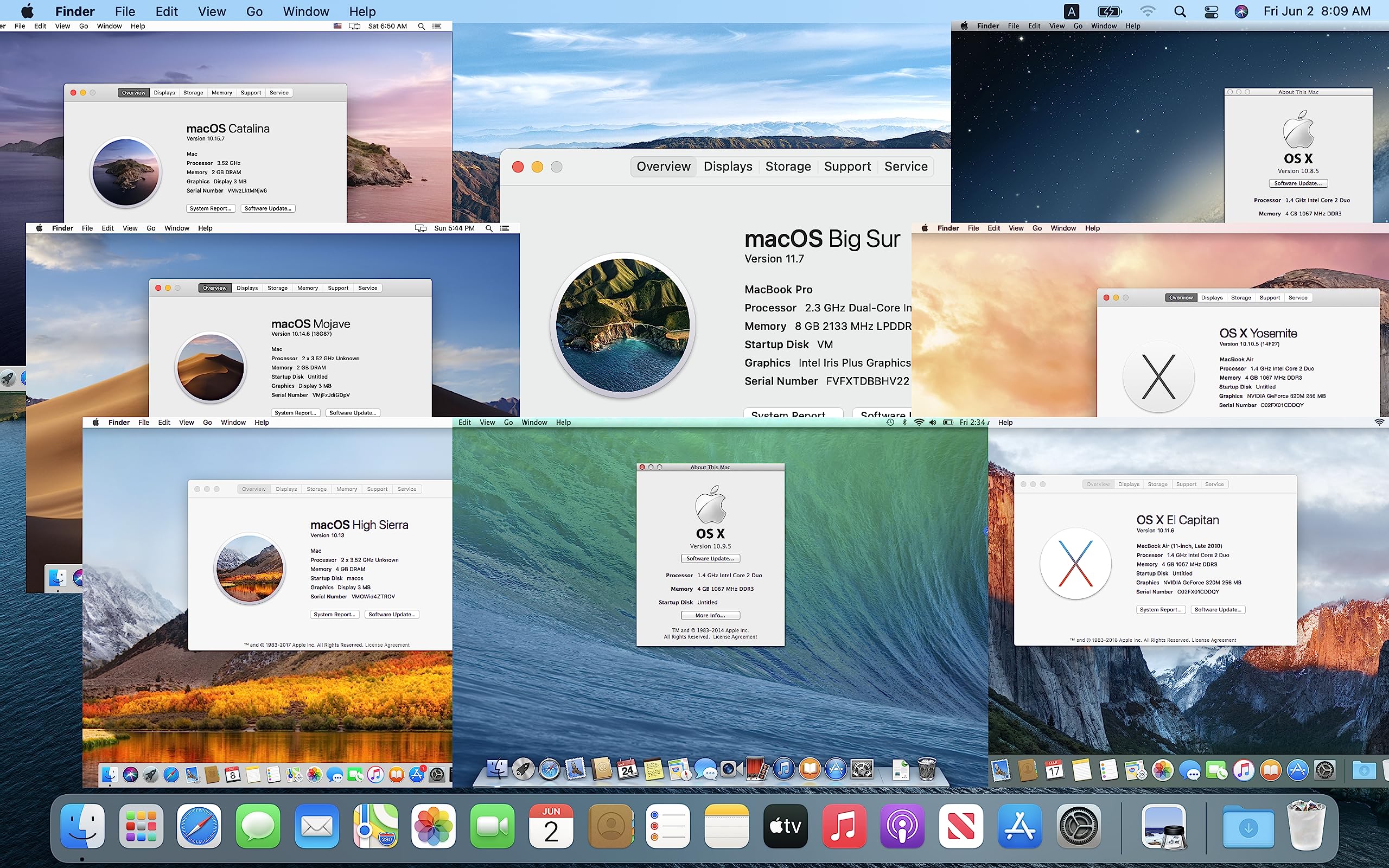Screen dimensions: 1389x868
Task: Open the Service tab in the macOS Mojave window
Action: 368,288
